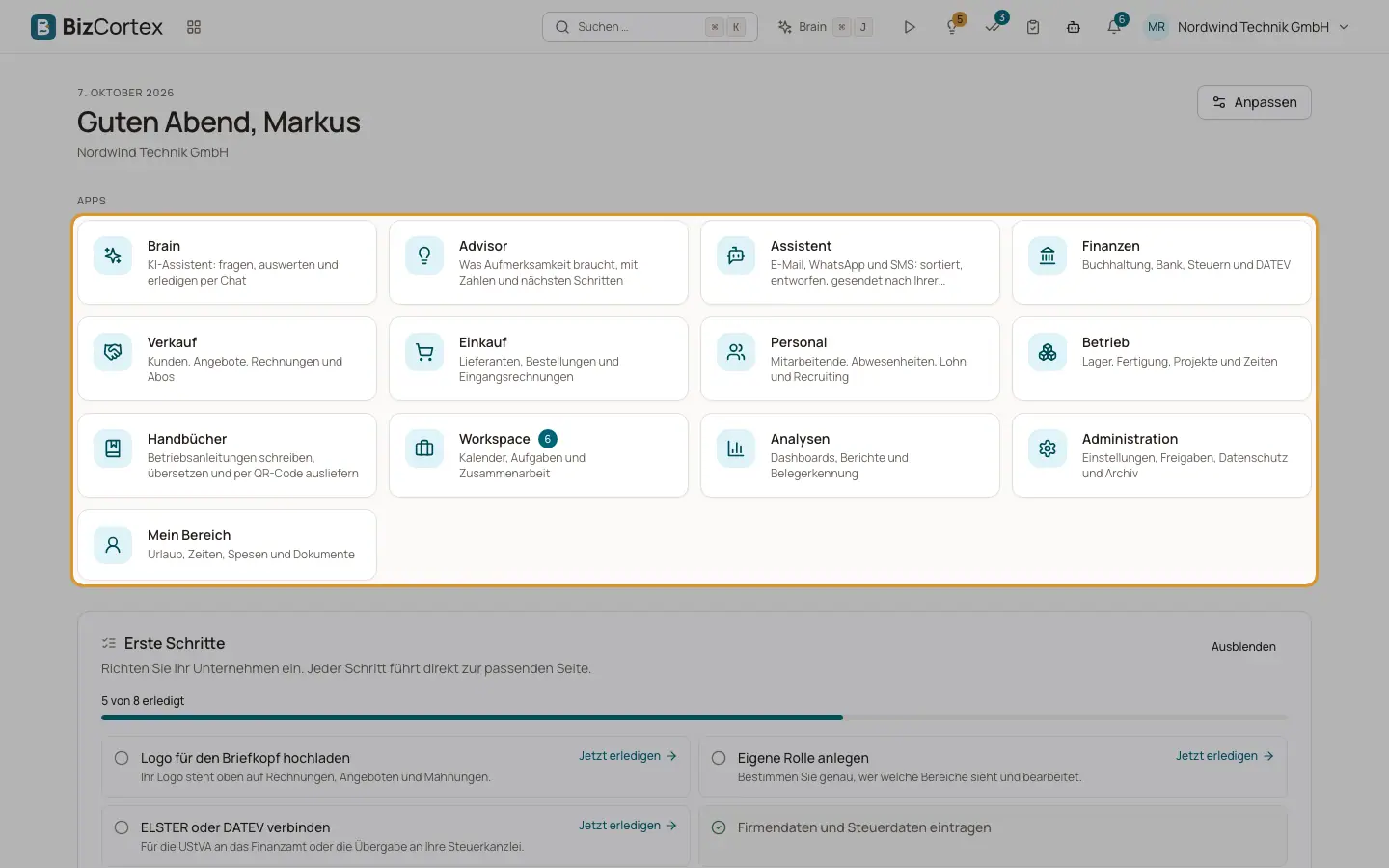Screen dimensions: 1389x868
Task: Click the Workspace badge showing 6
Action: pos(548,439)
